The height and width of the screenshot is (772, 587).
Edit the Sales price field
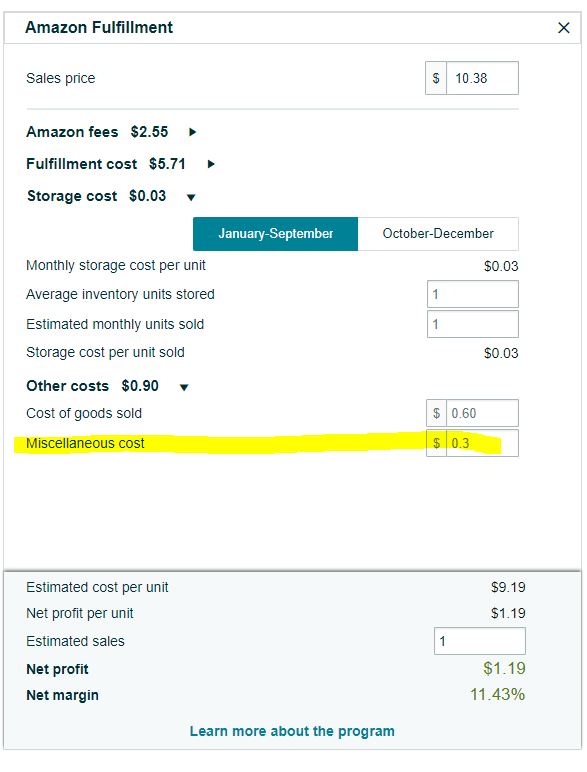point(482,78)
